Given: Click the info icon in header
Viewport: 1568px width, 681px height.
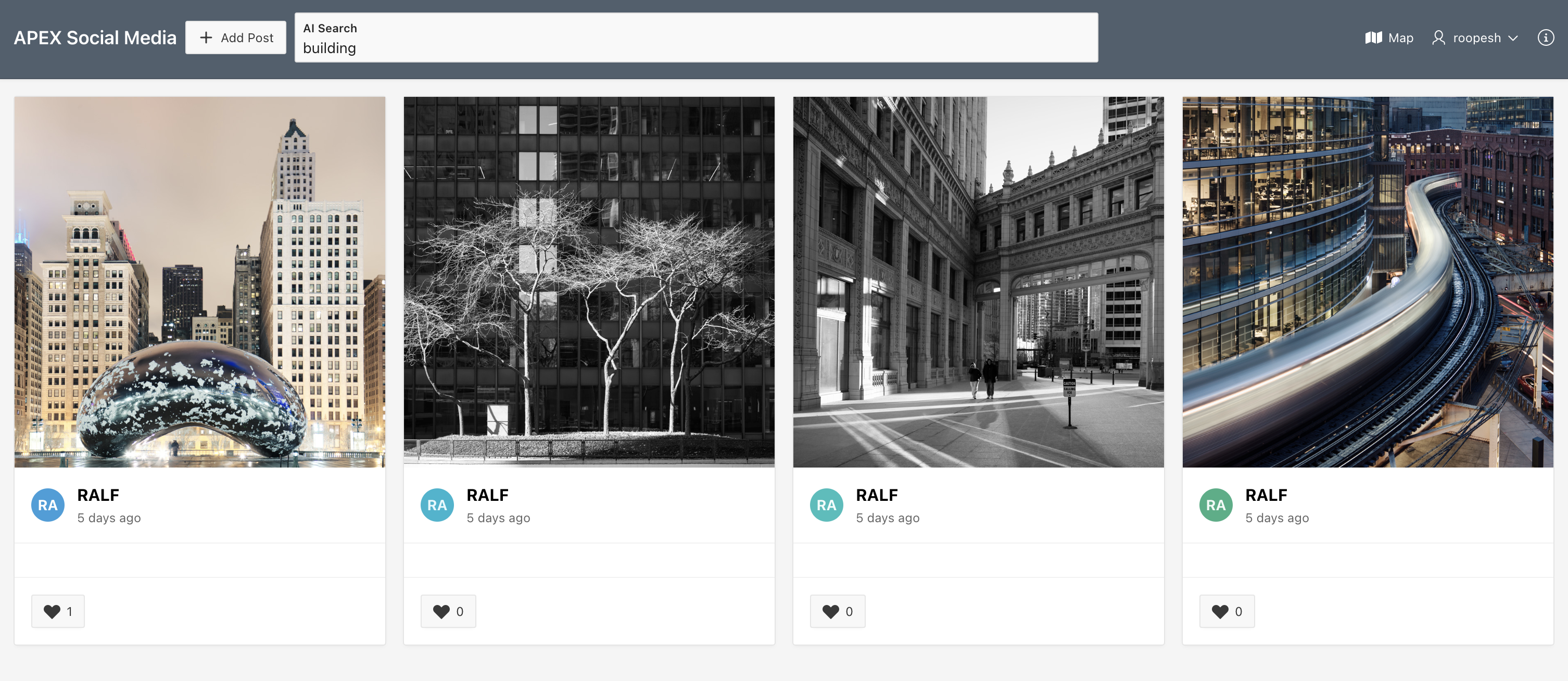Looking at the screenshot, I should point(1546,37).
